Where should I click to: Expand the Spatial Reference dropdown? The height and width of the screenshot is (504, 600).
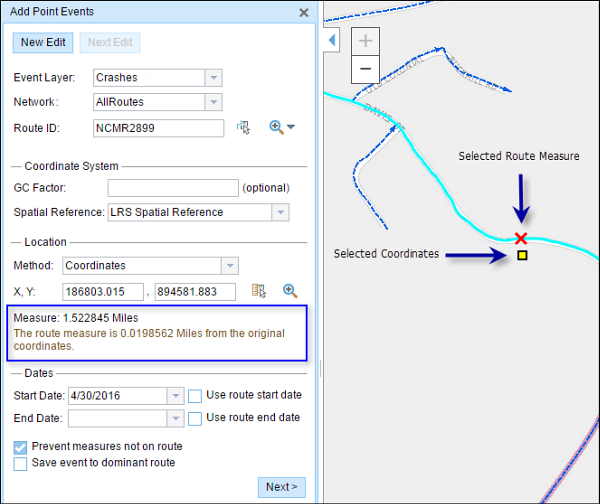pos(280,212)
